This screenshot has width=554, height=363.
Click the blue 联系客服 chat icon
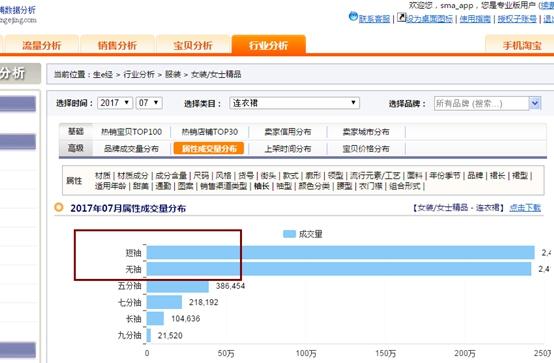coord(353,16)
